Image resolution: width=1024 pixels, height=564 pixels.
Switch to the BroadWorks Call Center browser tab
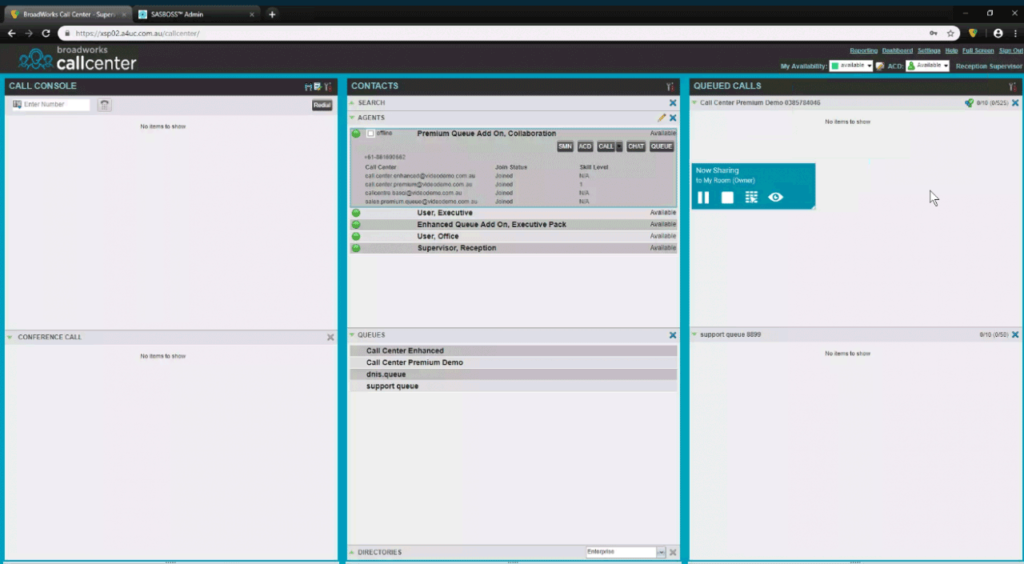pyautogui.click(x=68, y=14)
